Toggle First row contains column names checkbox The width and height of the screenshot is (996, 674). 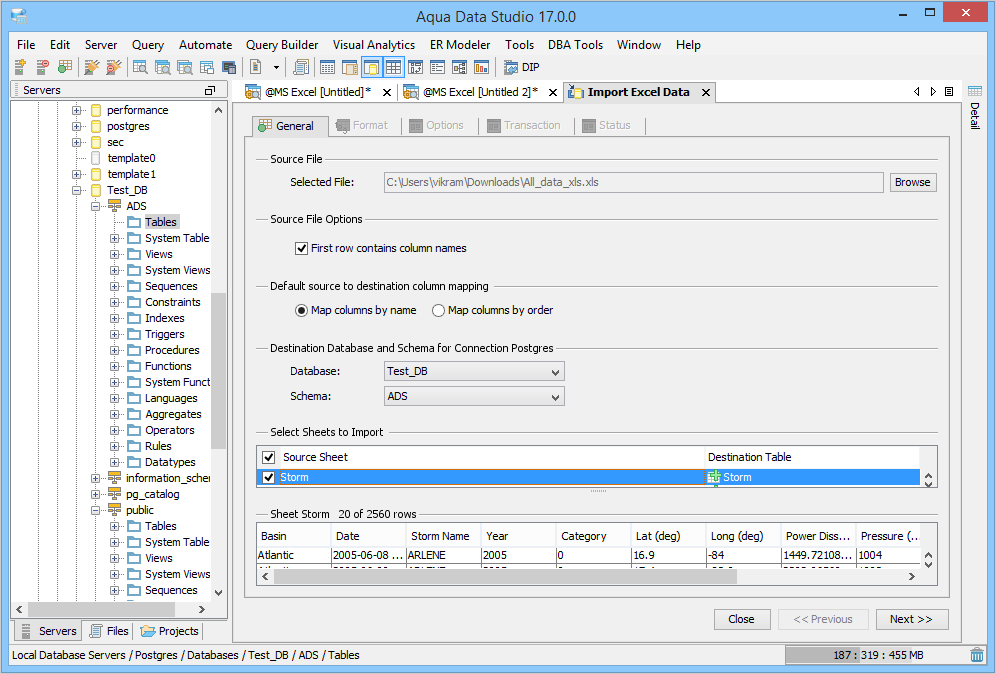pos(302,248)
